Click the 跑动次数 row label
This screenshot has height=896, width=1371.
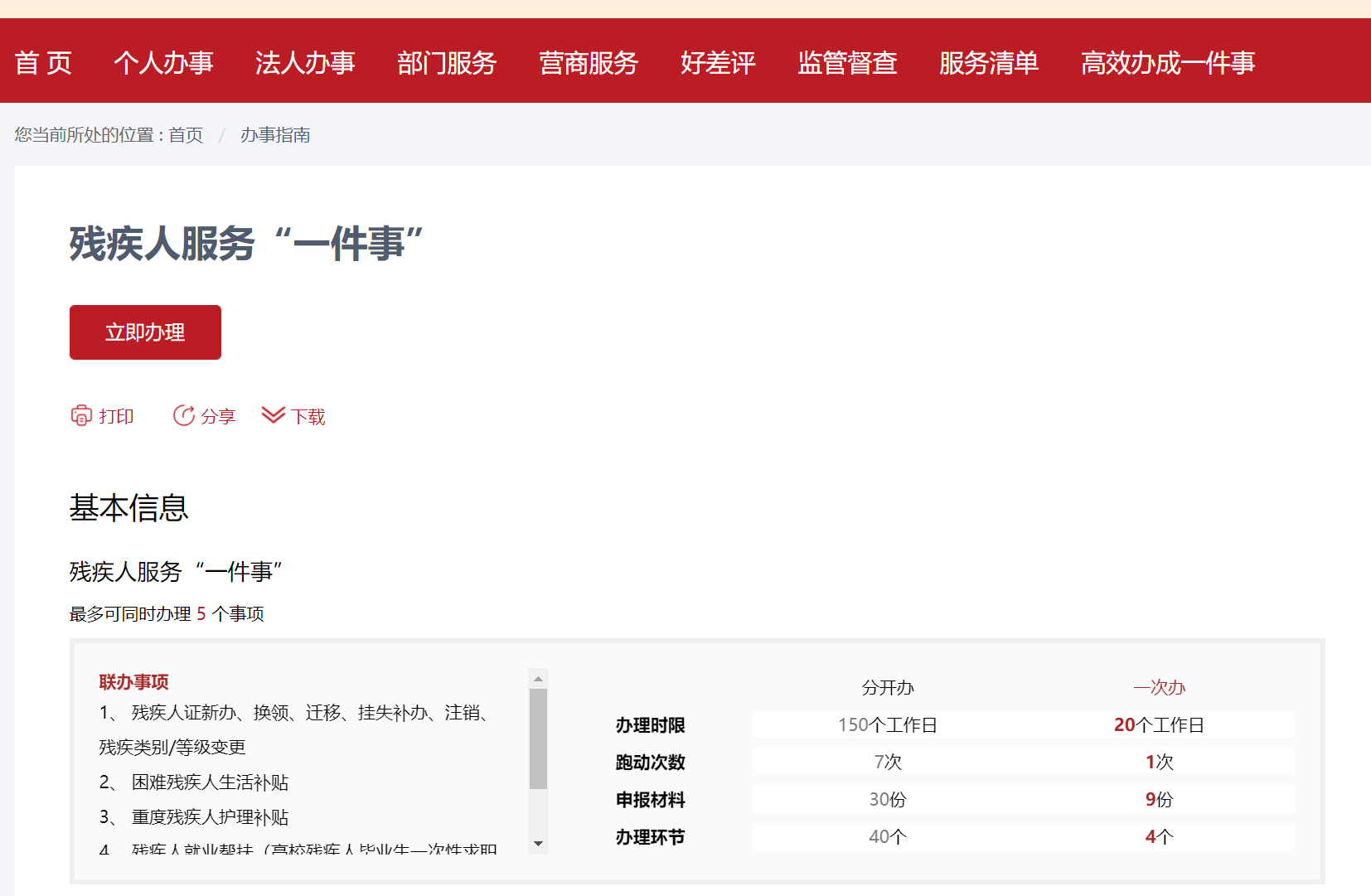point(650,763)
